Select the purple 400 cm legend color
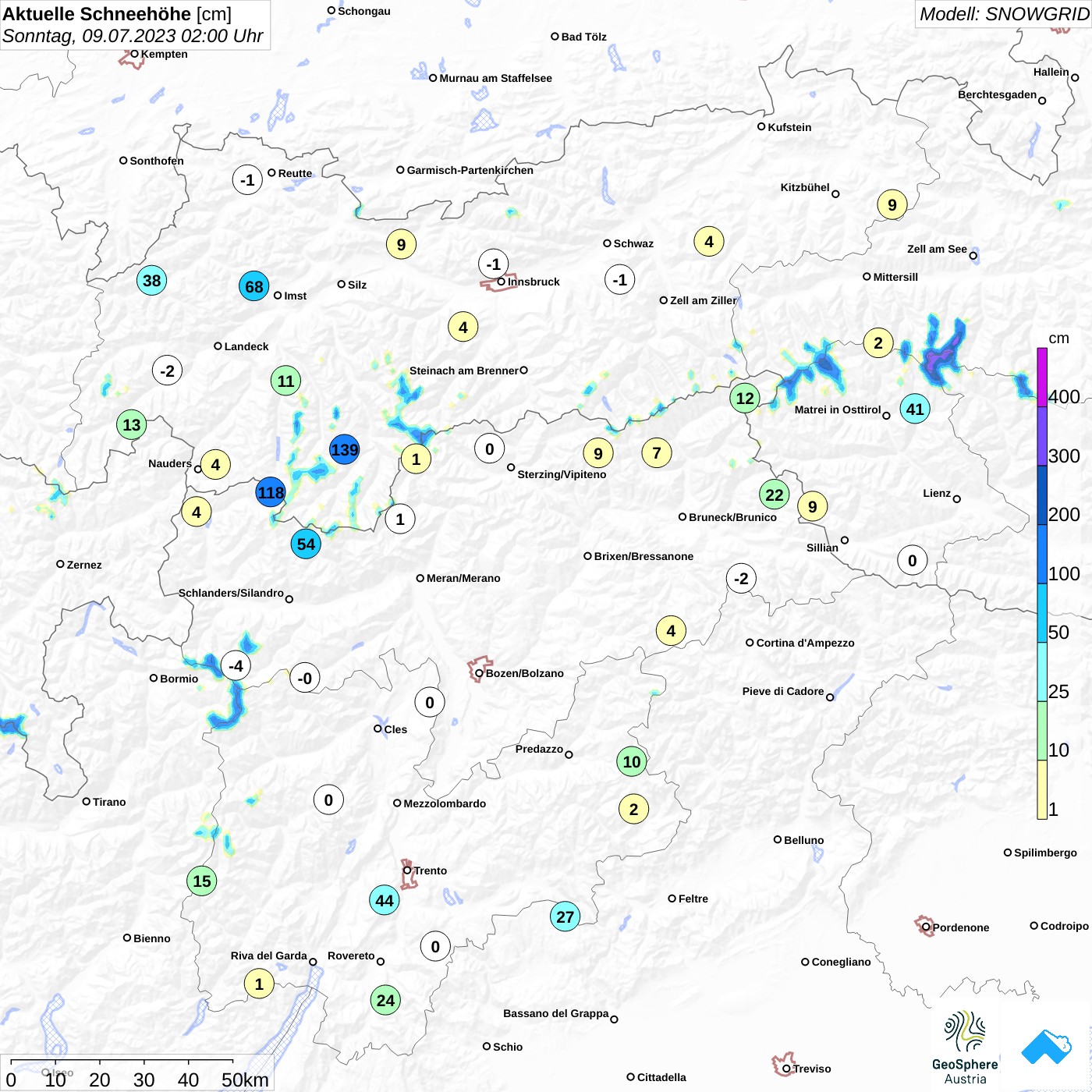 1042,378
